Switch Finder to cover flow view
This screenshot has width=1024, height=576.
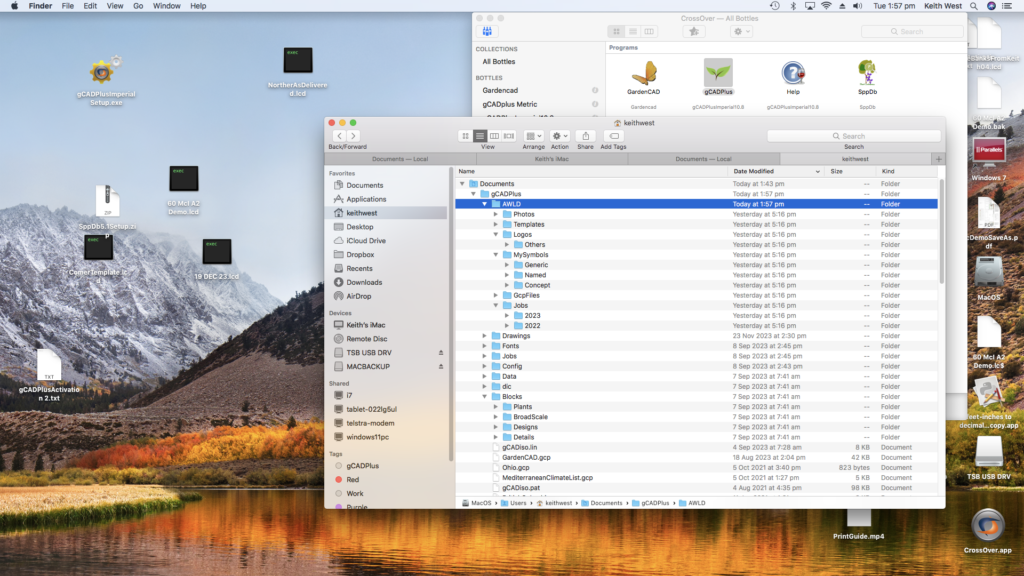coord(509,136)
